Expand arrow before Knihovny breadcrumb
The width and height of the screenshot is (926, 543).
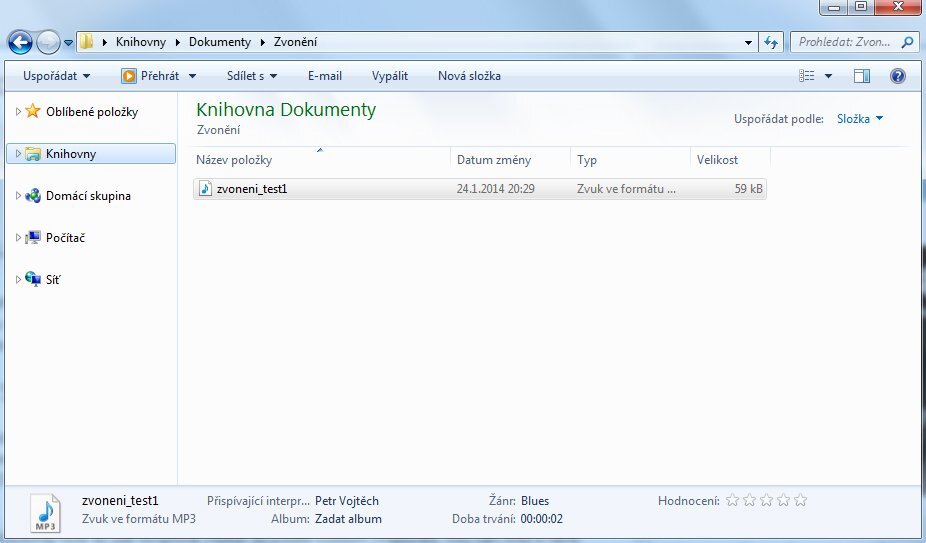point(105,42)
